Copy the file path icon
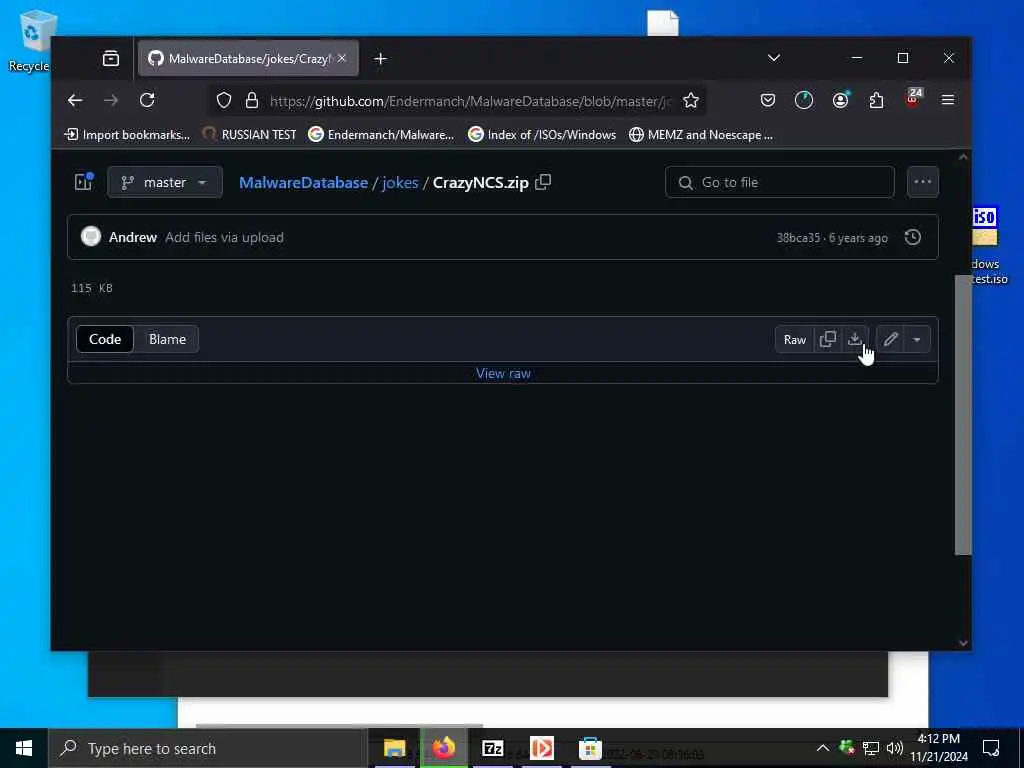1024x768 pixels. (543, 182)
